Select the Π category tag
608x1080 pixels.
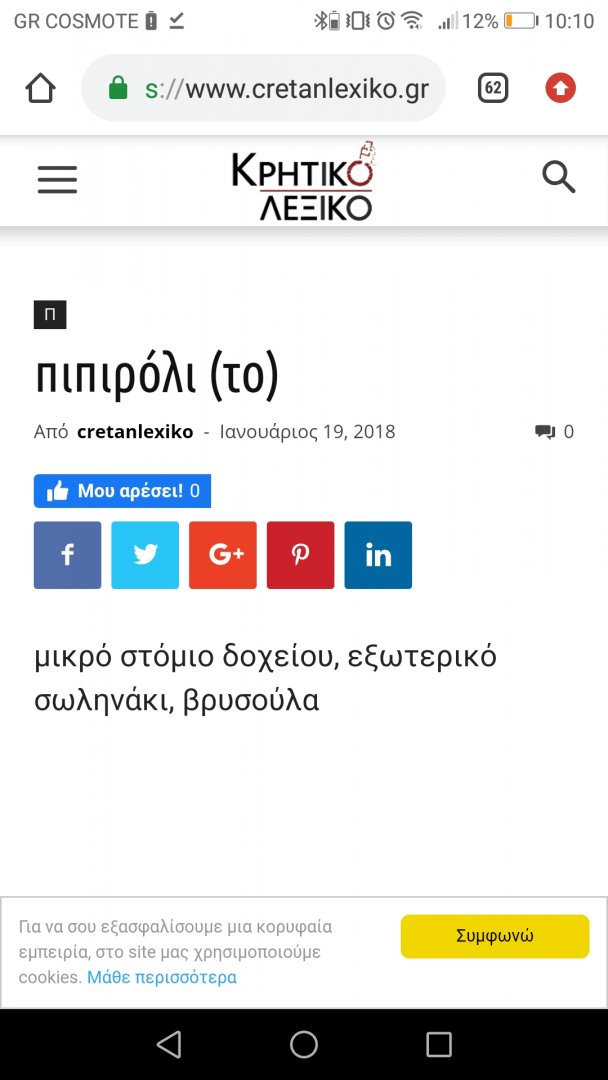50,315
